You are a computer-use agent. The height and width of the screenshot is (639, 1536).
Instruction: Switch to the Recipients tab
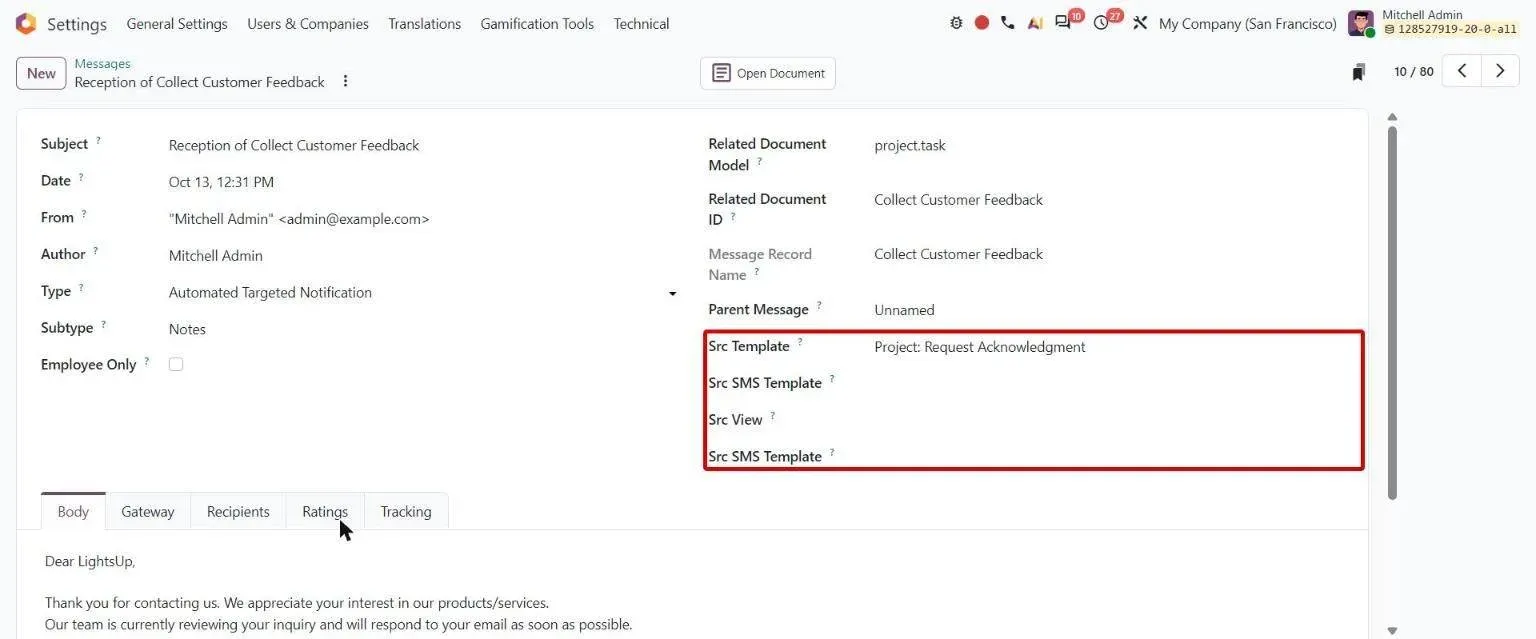click(238, 511)
